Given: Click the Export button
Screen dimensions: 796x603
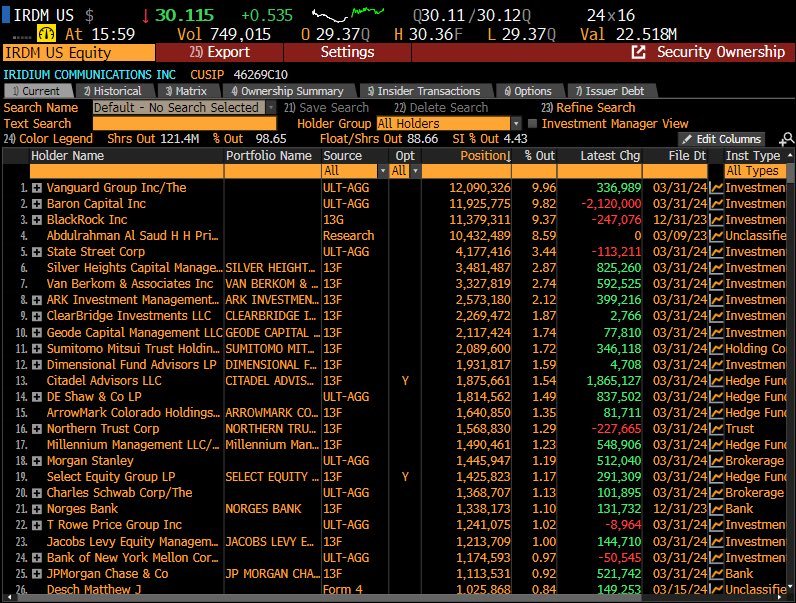Looking at the screenshot, I should 219,52.
